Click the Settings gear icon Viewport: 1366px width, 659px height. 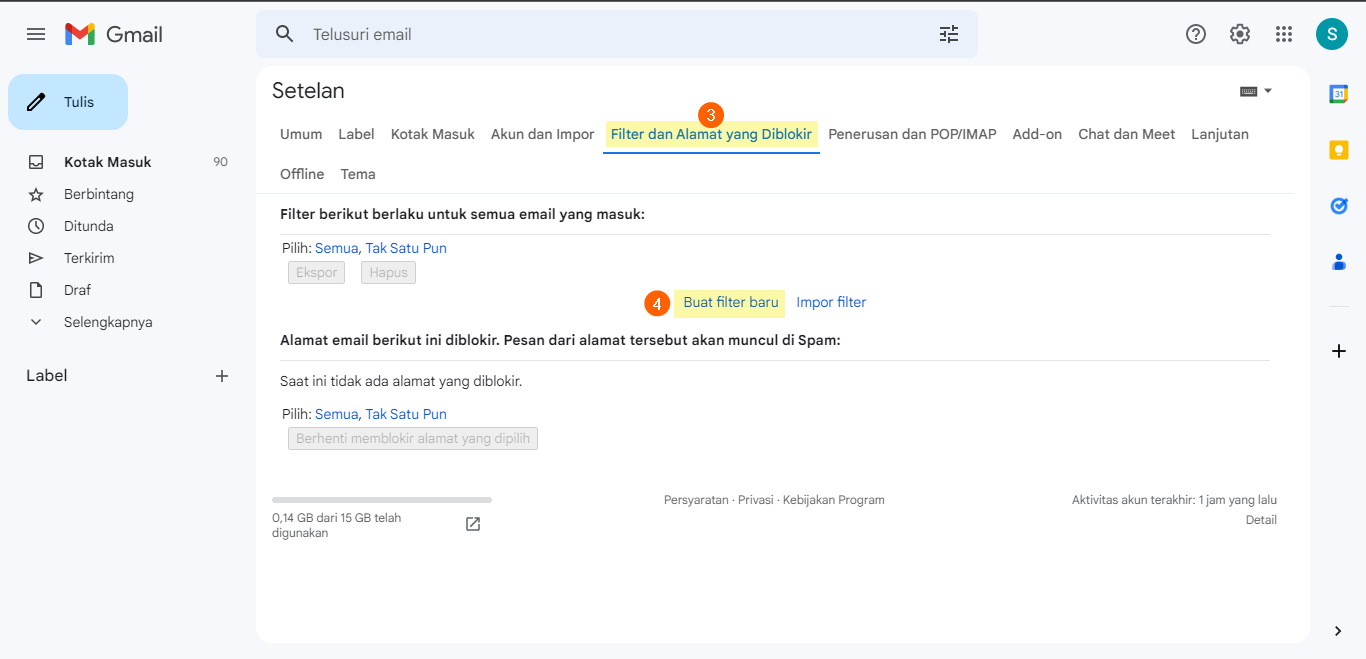1240,34
